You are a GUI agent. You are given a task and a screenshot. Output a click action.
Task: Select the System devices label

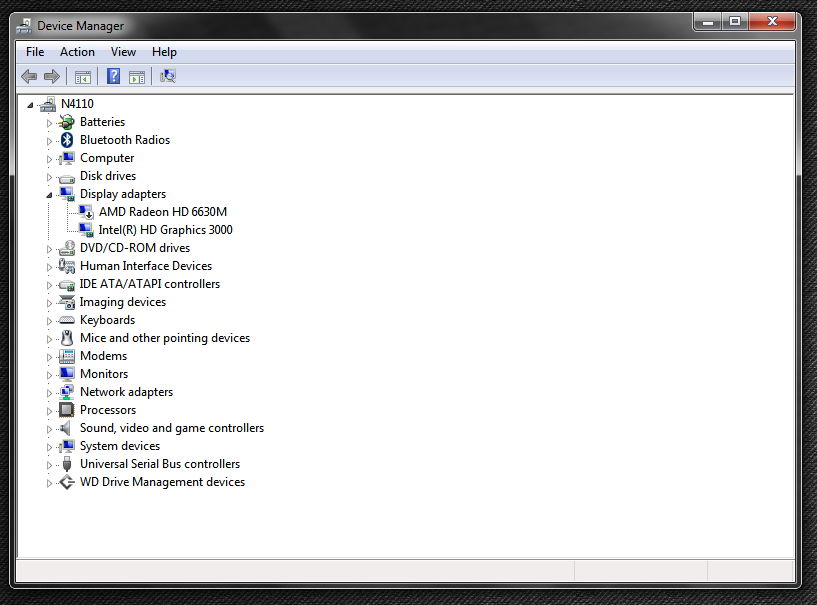tap(120, 446)
